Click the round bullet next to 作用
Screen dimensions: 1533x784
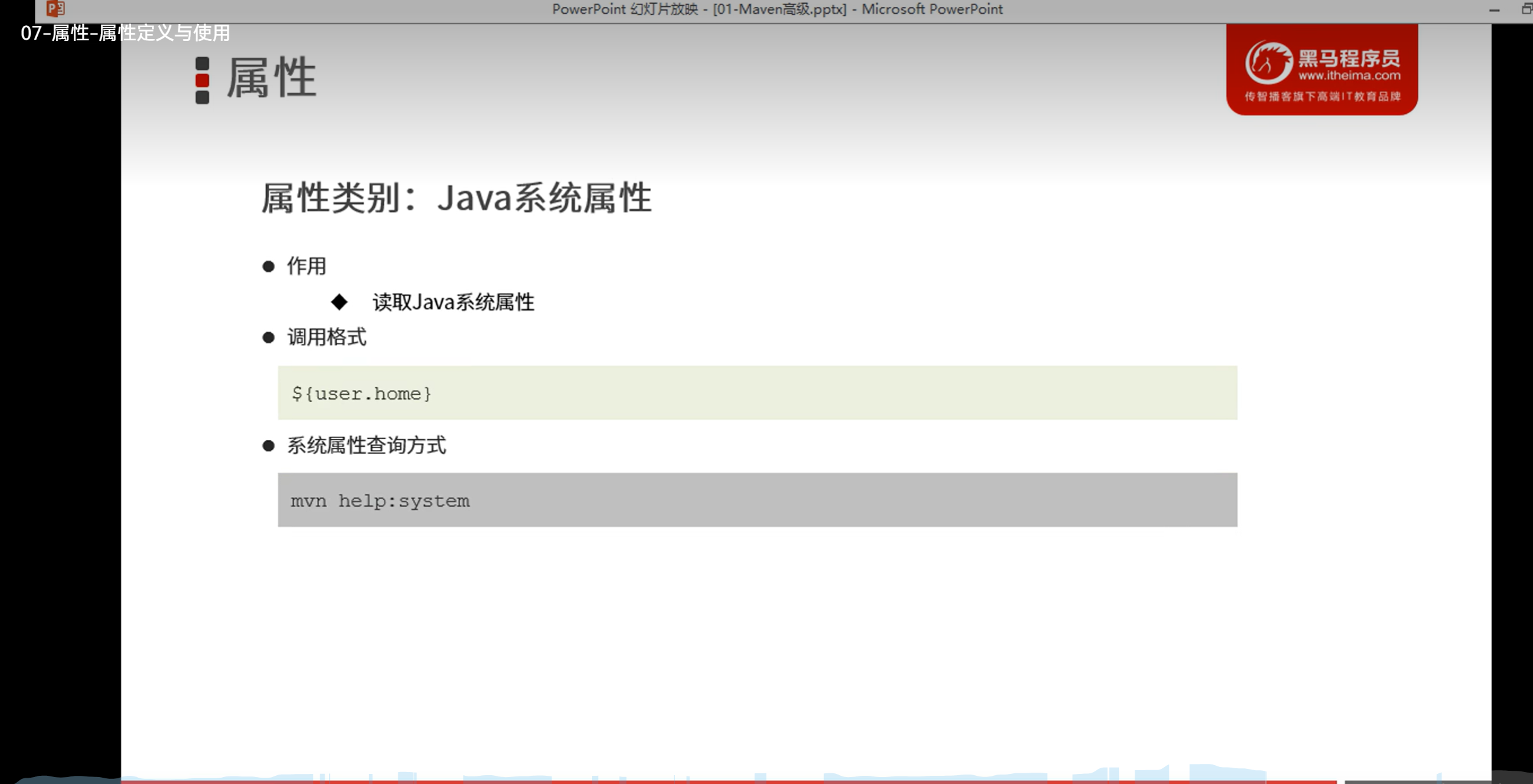[x=269, y=267]
